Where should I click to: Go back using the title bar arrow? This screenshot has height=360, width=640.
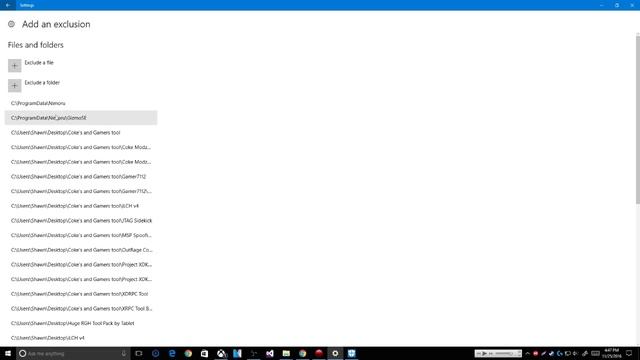tap(8, 5)
